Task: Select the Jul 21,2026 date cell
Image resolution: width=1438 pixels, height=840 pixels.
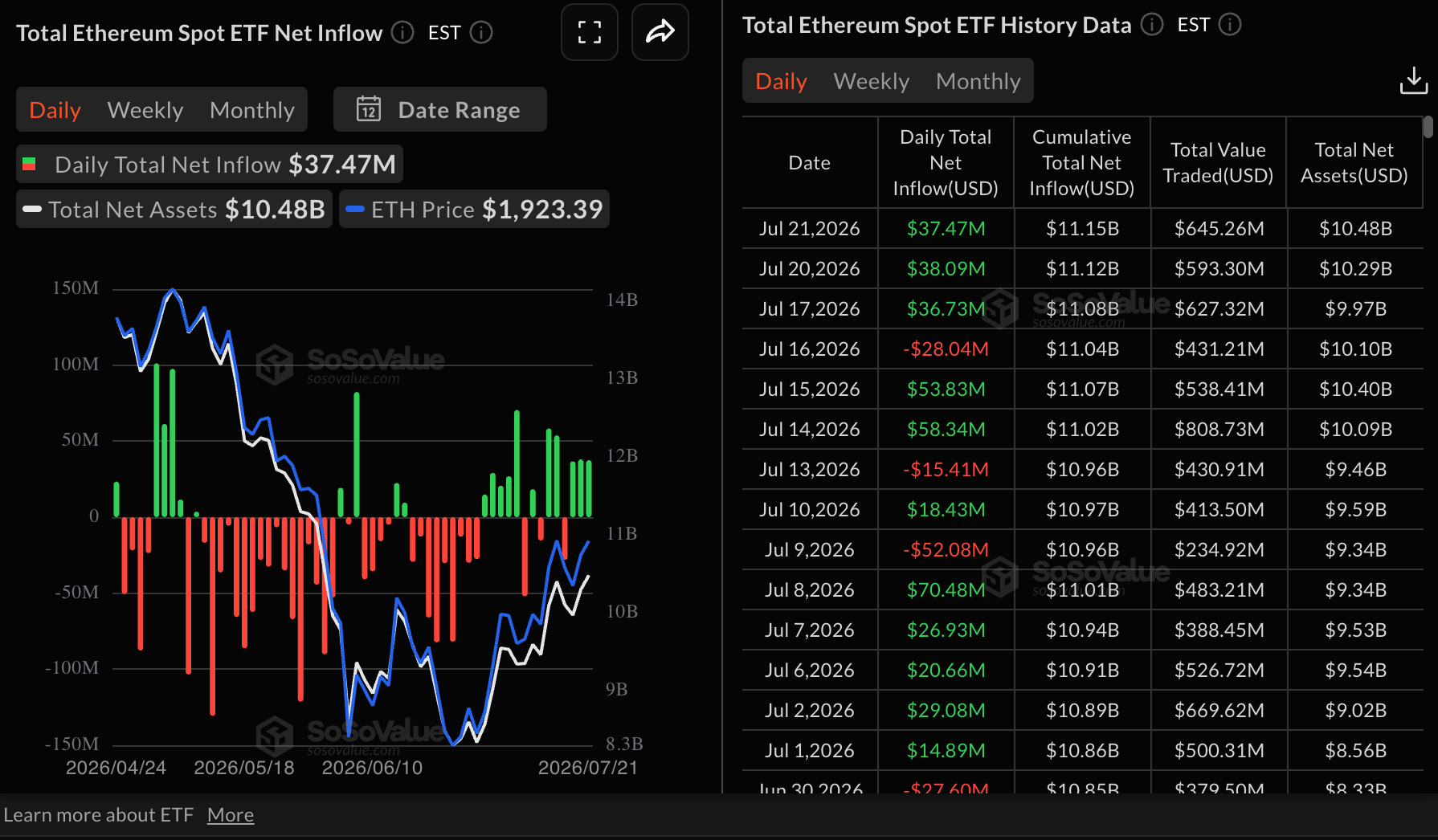Action: coord(810,229)
